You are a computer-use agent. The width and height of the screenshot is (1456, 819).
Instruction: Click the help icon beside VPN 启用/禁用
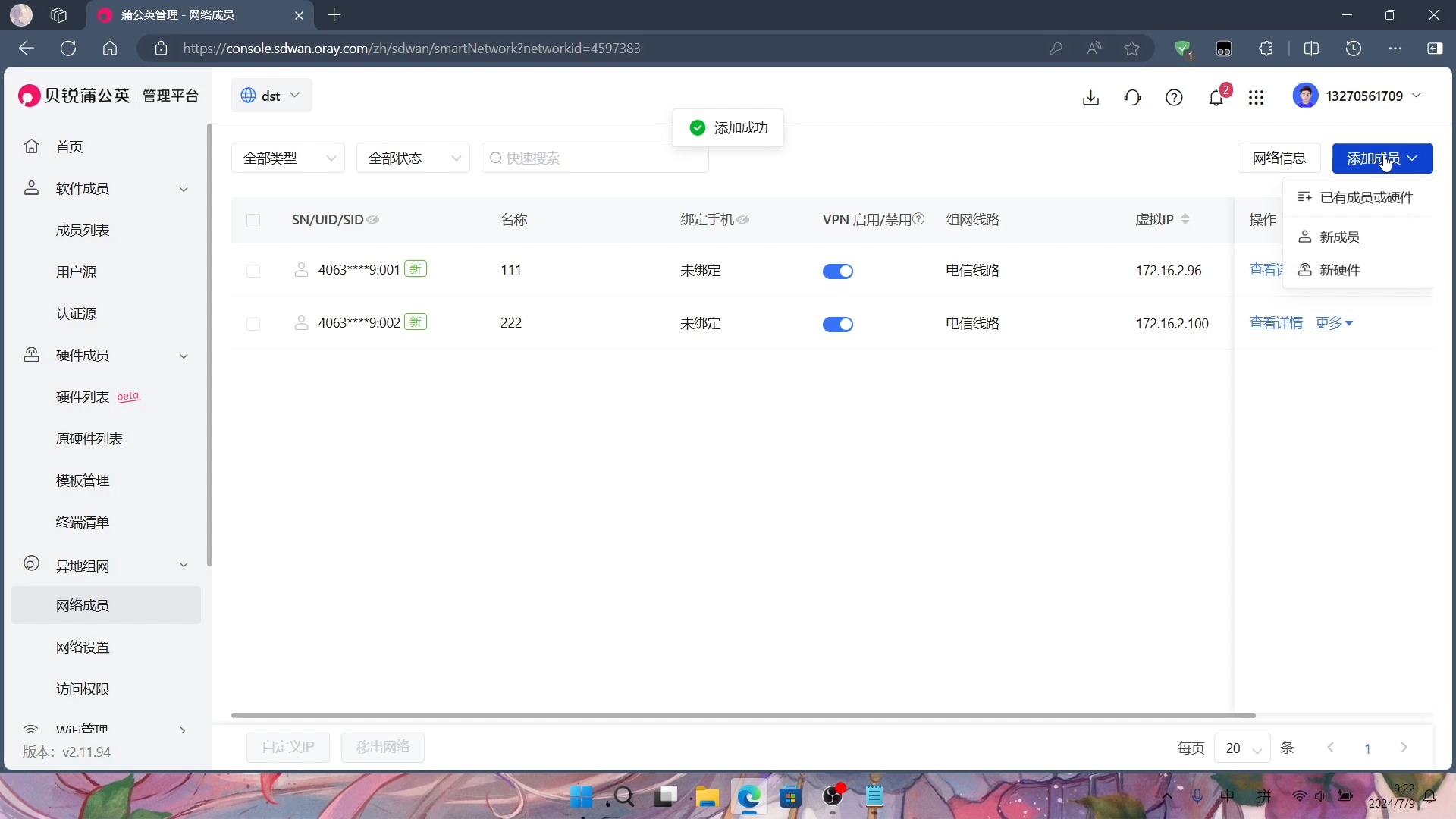point(918,219)
